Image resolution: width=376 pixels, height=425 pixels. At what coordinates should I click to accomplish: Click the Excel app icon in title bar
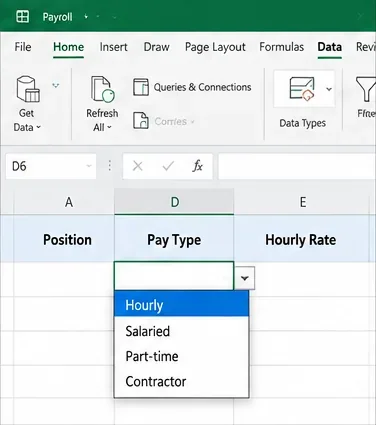click(23, 16)
